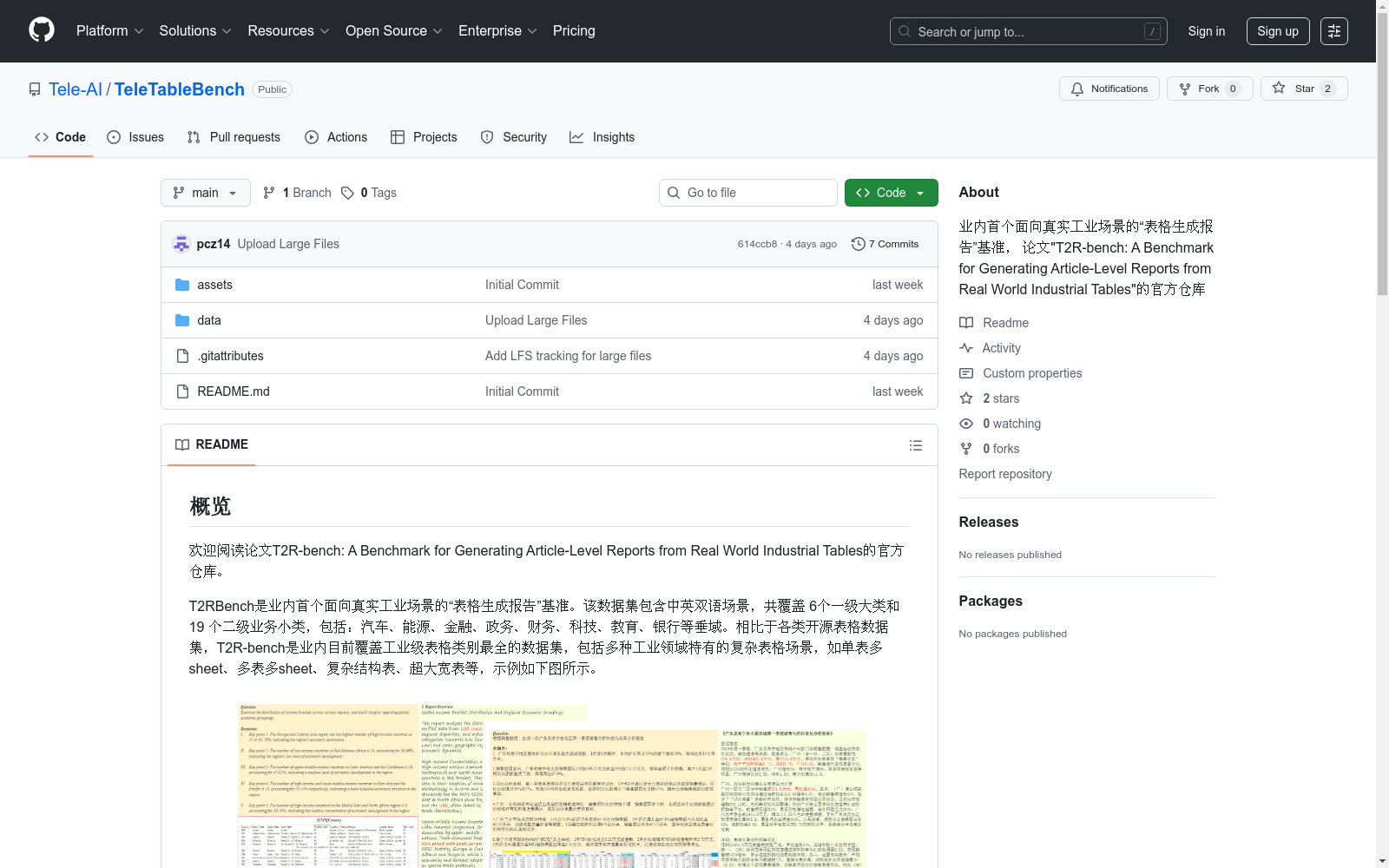The image size is (1389, 868).
Task: Click the Sign in link
Action: coord(1207,31)
